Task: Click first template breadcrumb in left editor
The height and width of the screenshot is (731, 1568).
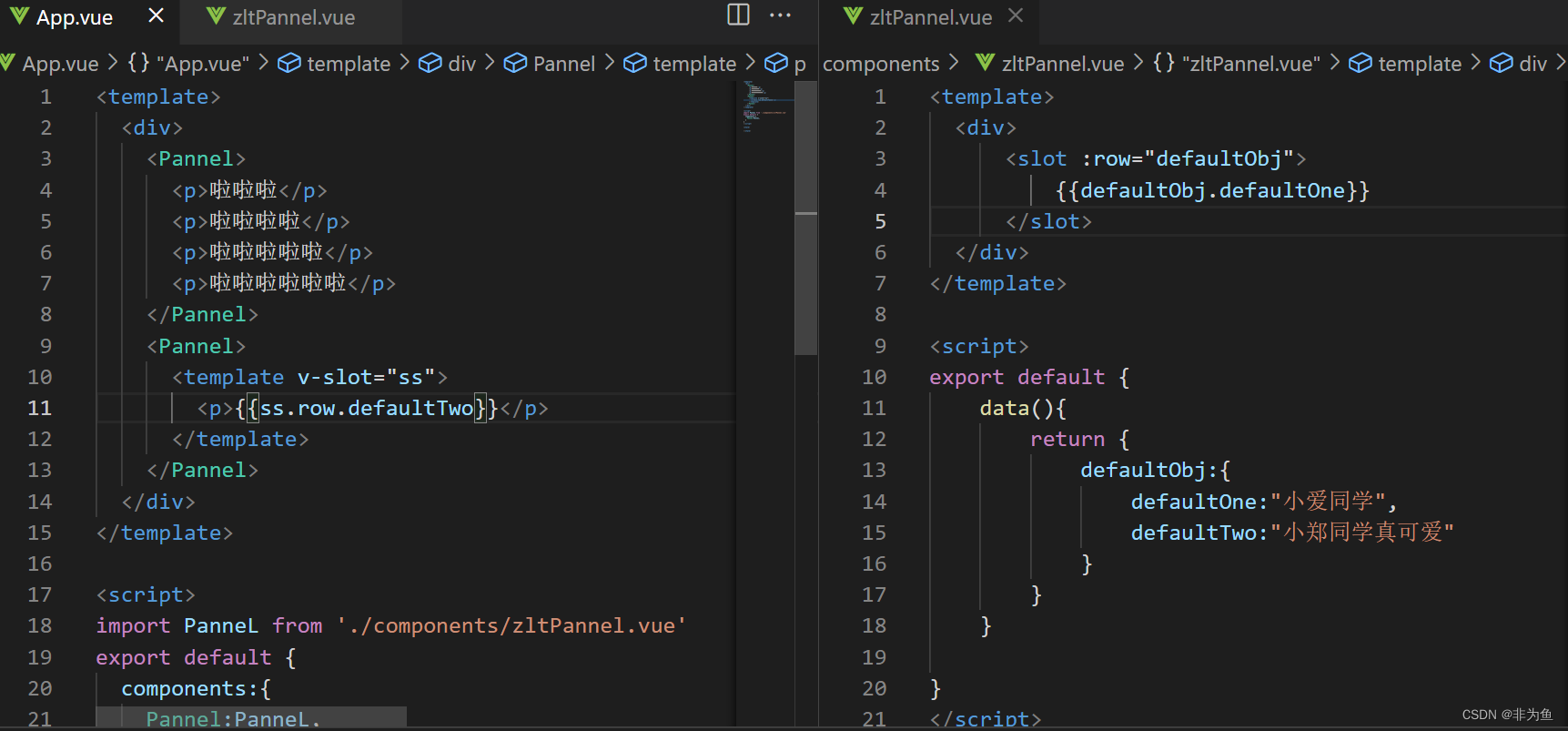Action: (349, 64)
